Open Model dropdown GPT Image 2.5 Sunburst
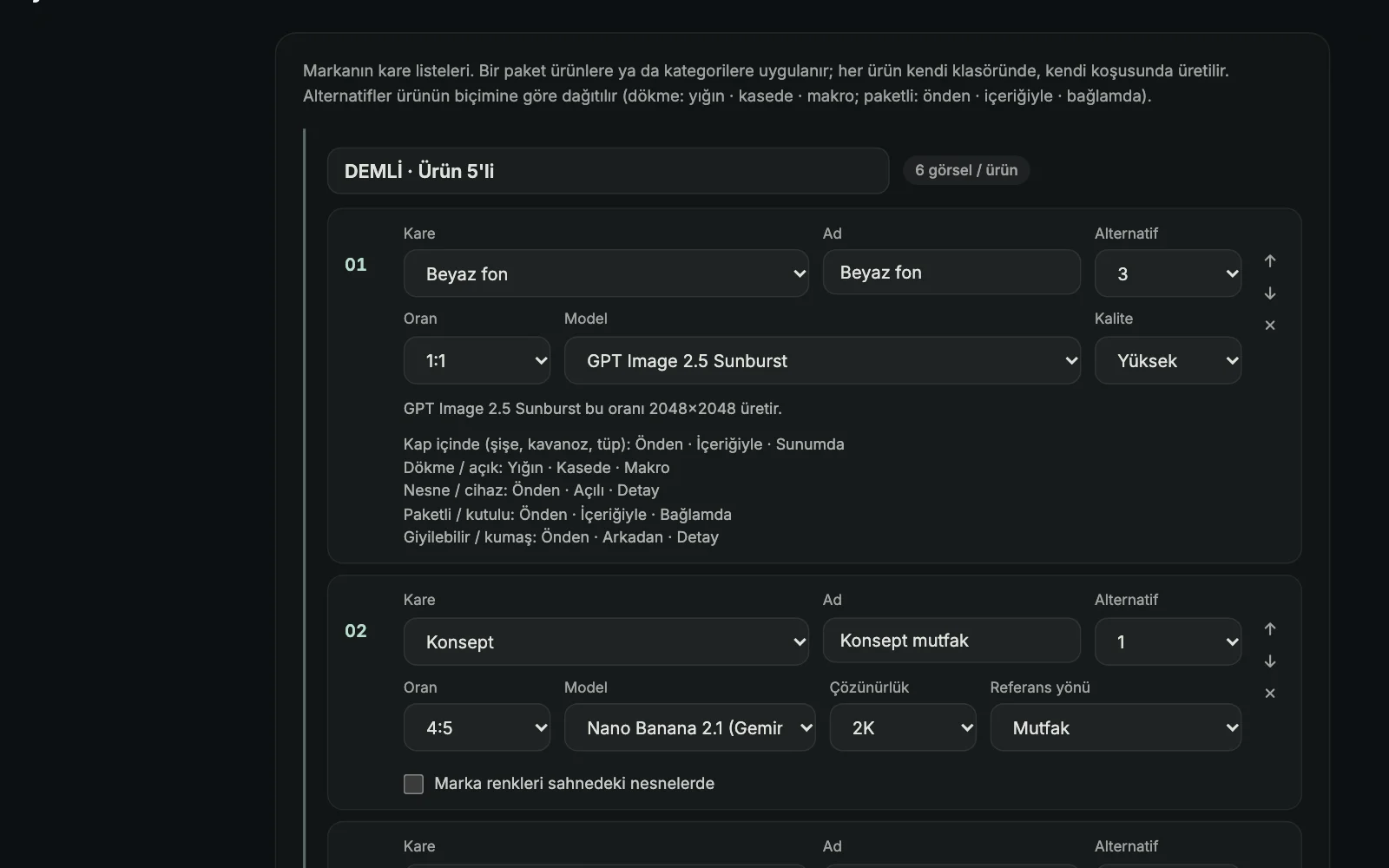 coord(822,360)
